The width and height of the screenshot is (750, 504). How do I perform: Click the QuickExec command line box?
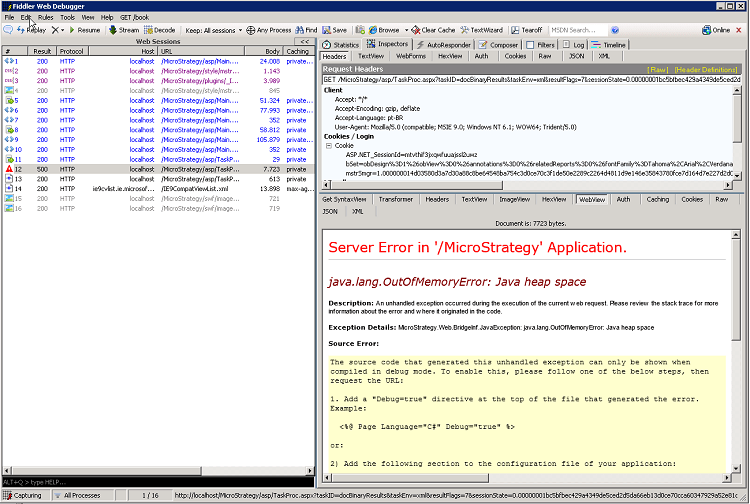[158, 482]
